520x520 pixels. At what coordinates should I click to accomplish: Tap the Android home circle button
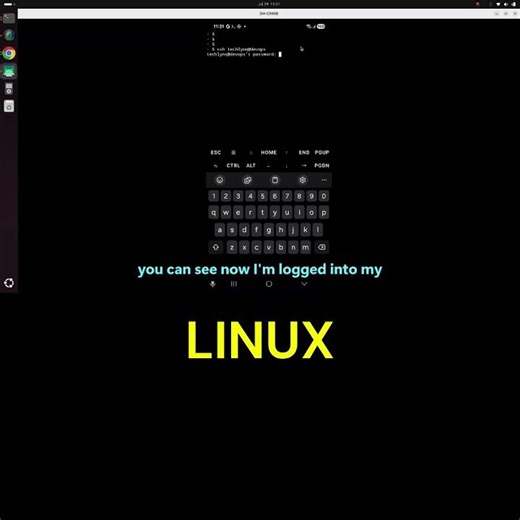(269, 284)
